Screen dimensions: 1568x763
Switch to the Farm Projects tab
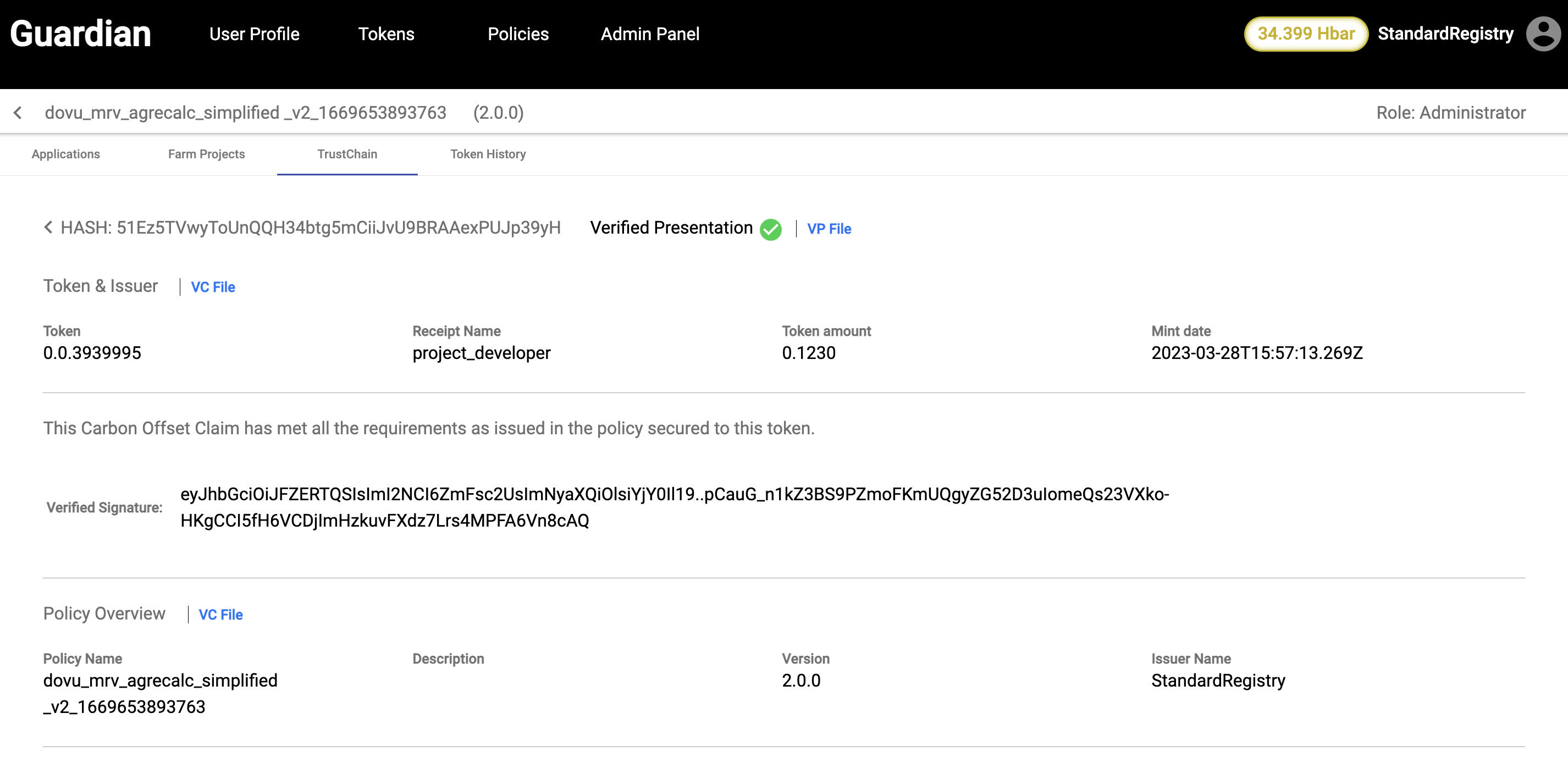click(206, 154)
